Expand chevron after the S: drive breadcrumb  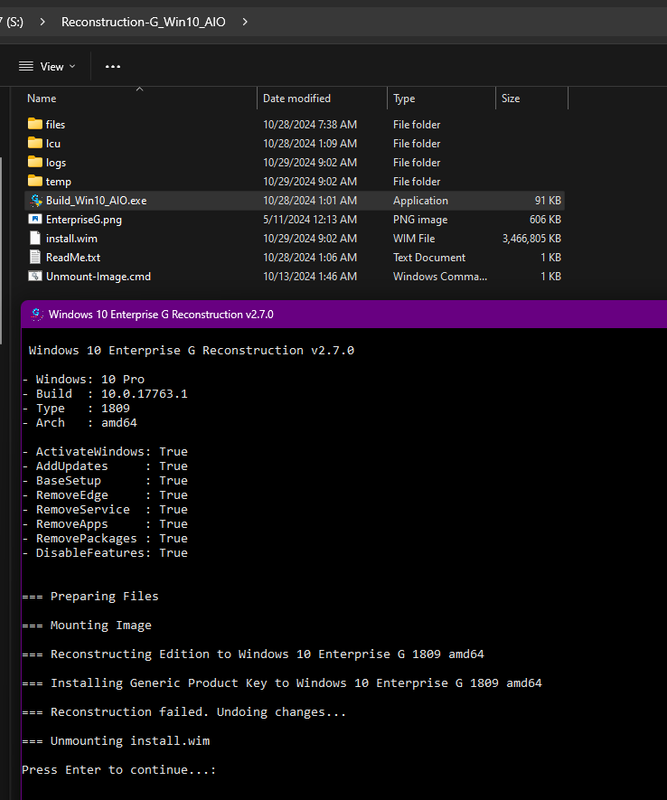coord(42,22)
